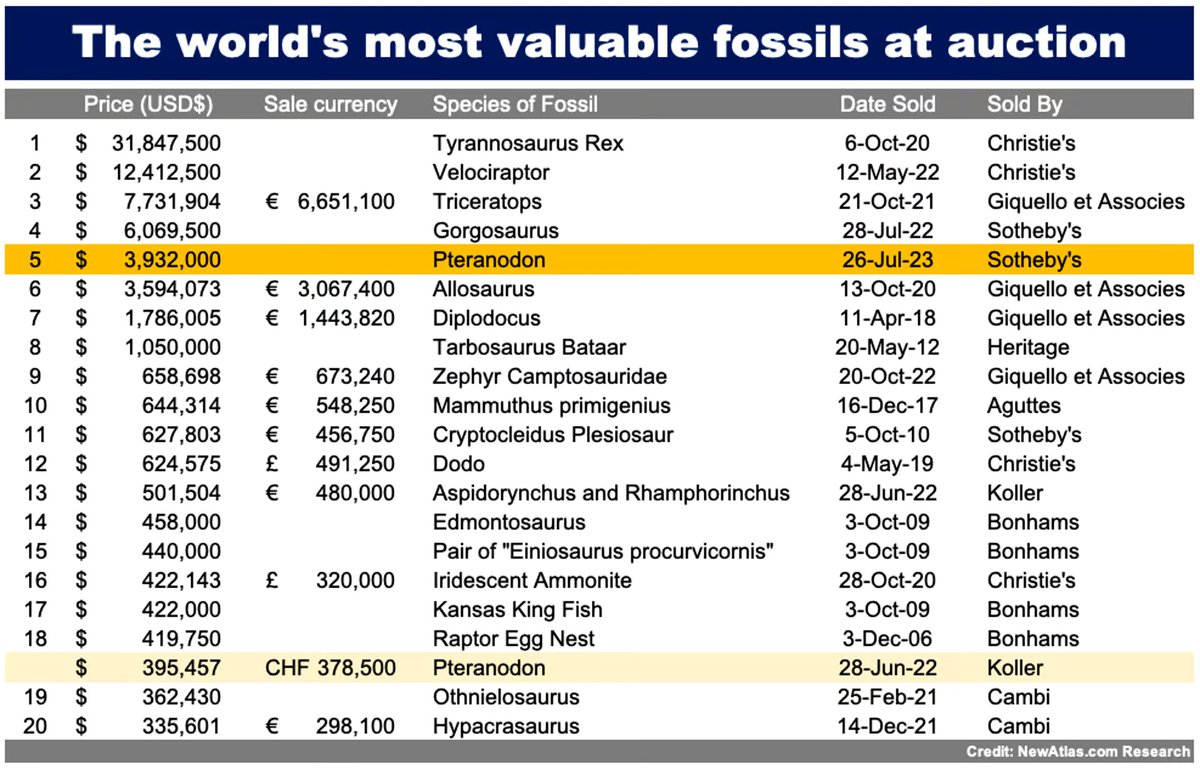Click the CHF 378,500 sale currency cell
Viewport: 1200px width, 770px height.
330,668
